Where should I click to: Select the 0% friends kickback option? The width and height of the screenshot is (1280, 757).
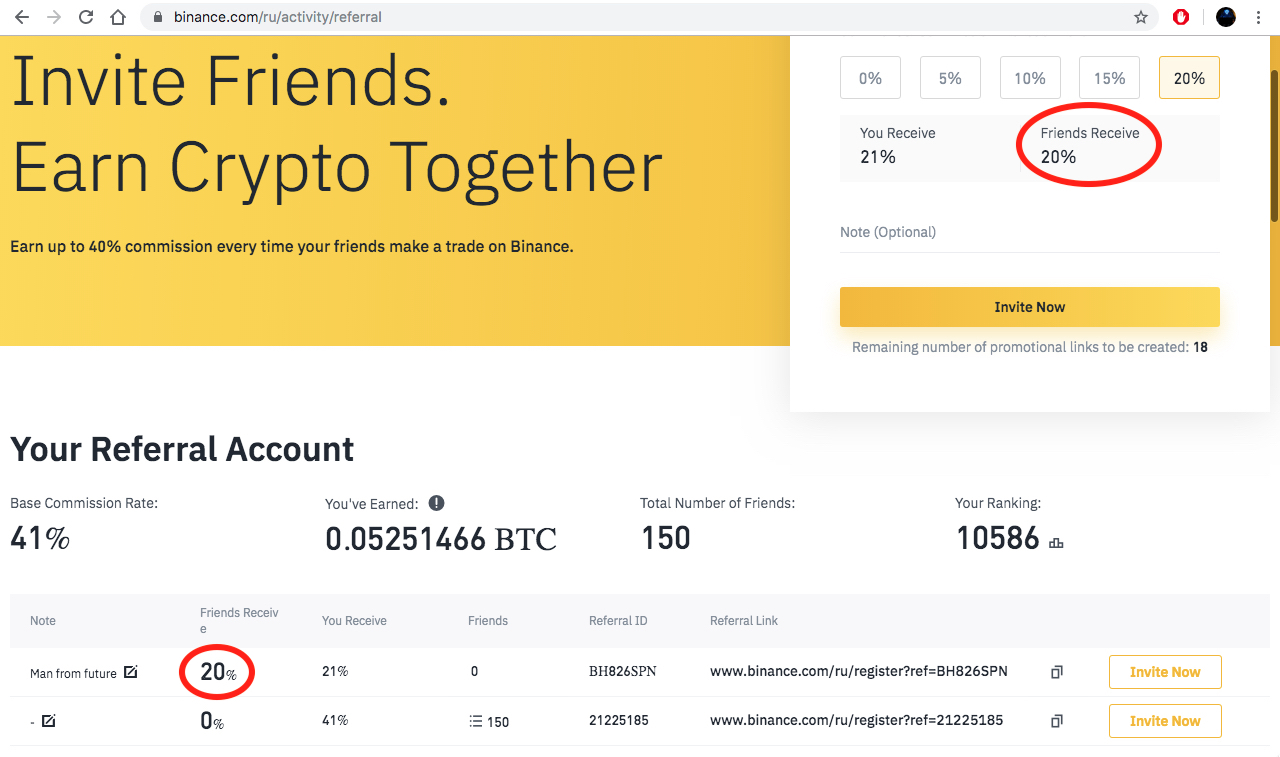tap(870, 78)
